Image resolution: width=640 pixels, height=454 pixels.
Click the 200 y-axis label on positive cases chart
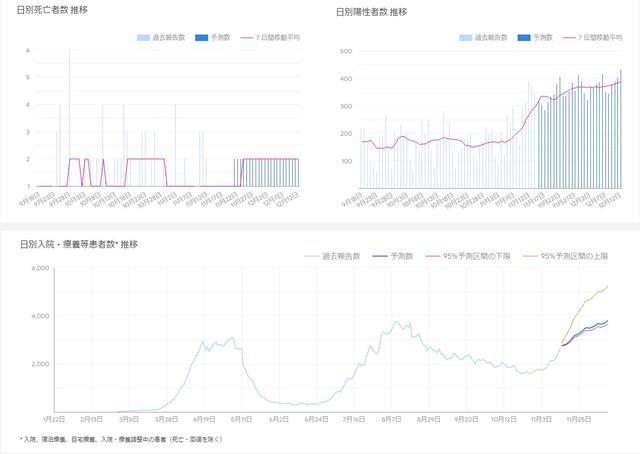[346, 134]
